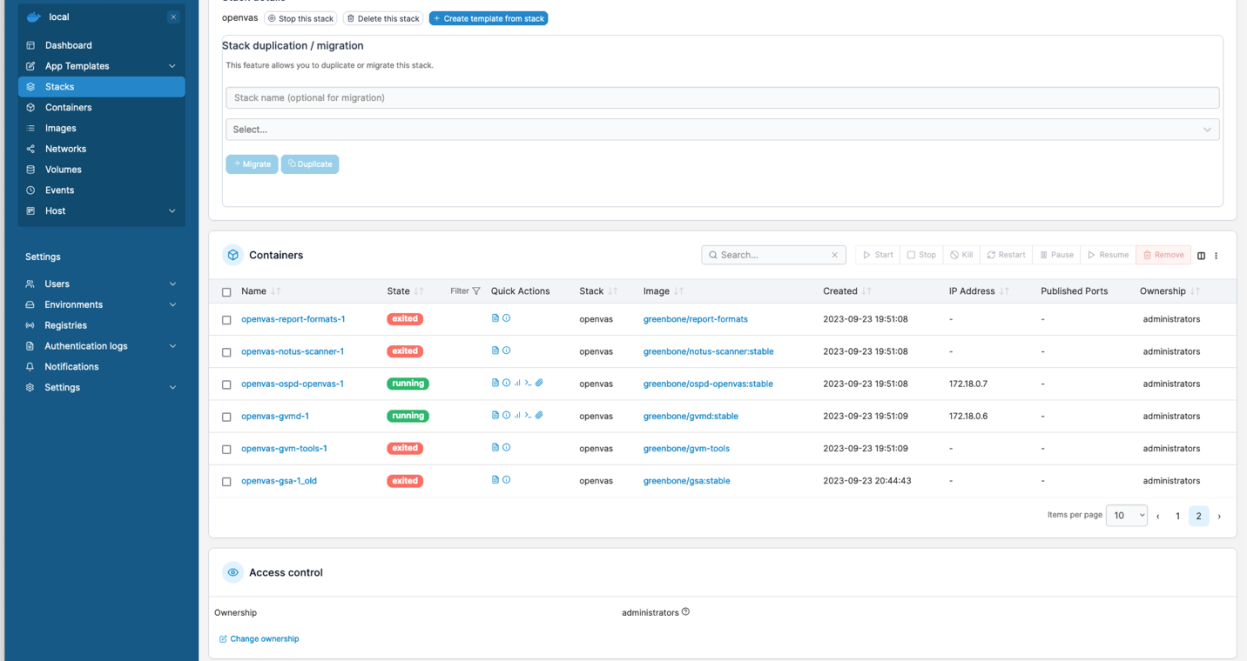View stats for openvas-gvmd-1
Screen dimensions: 1247x661
click(x=517, y=415)
